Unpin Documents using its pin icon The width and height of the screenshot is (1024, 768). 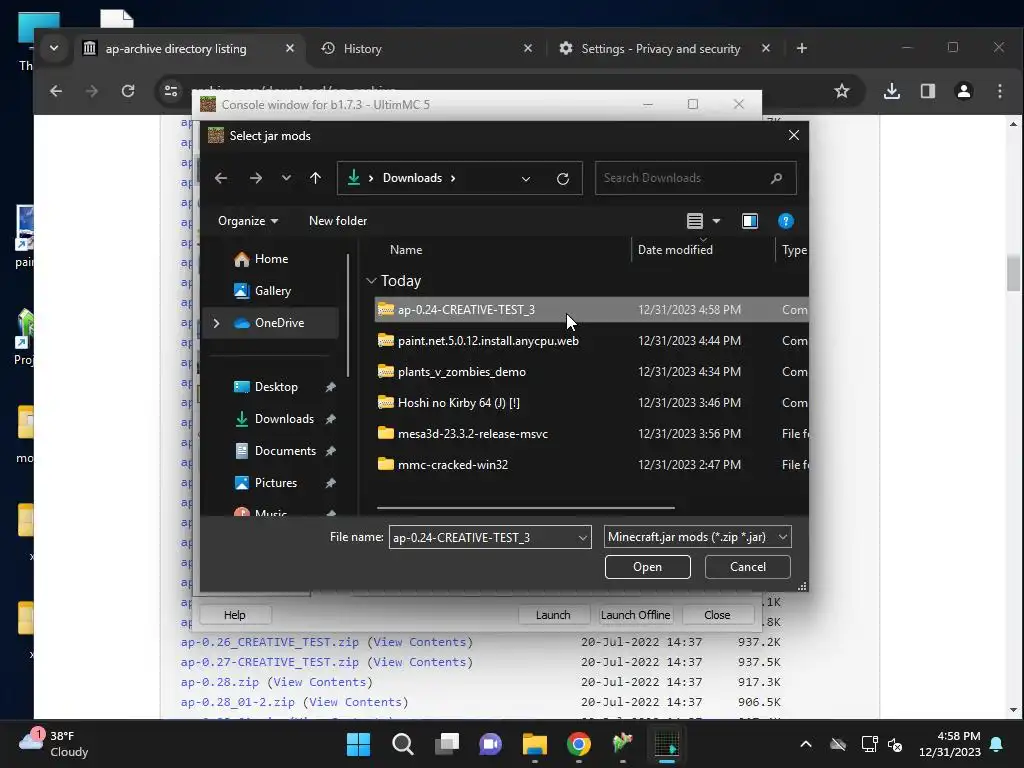click(x=330, y=451)
